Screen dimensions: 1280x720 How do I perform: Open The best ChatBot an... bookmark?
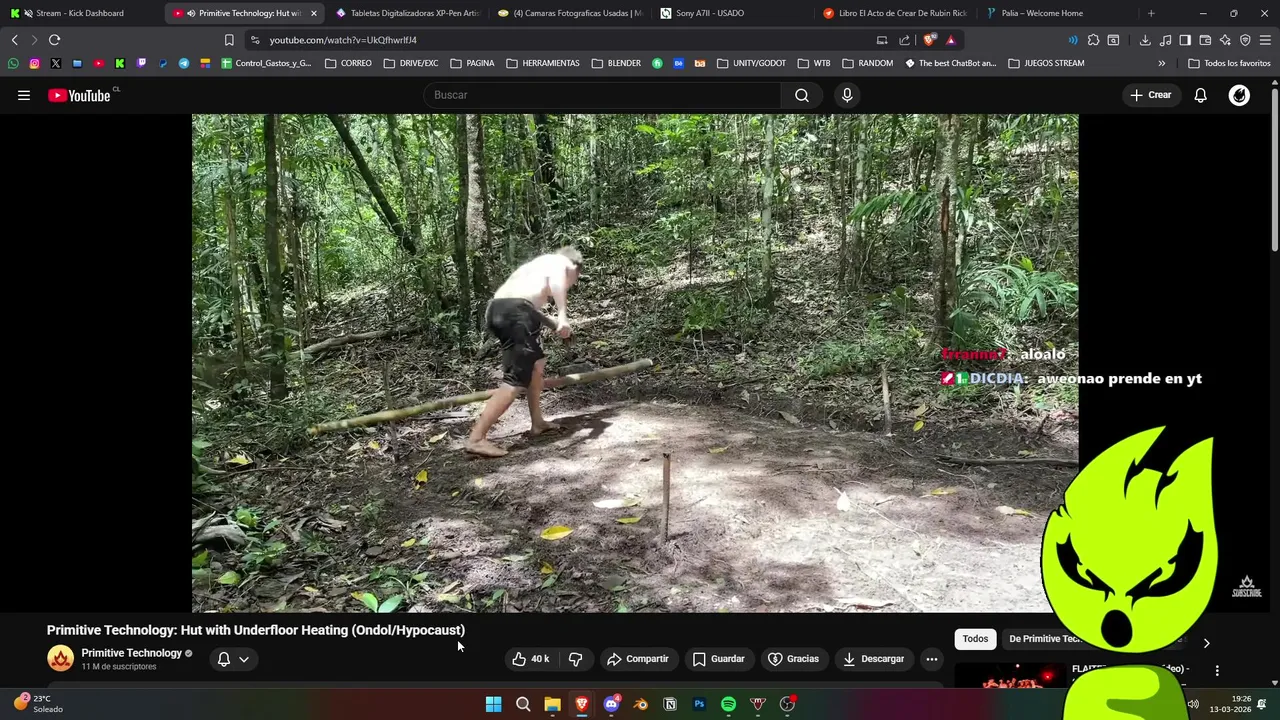click(x=951, y=63)
